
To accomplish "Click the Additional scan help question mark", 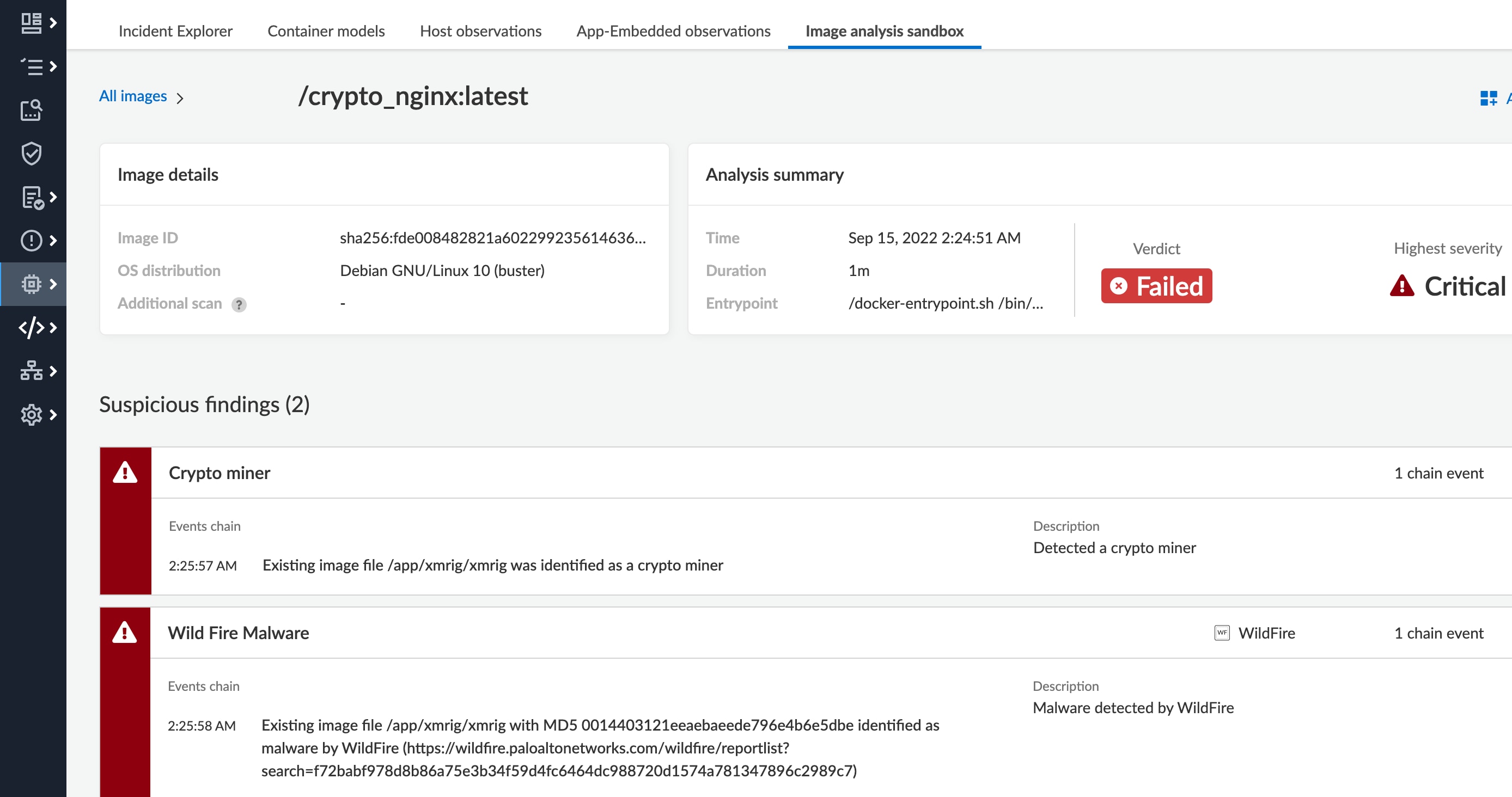I will 239,304.
